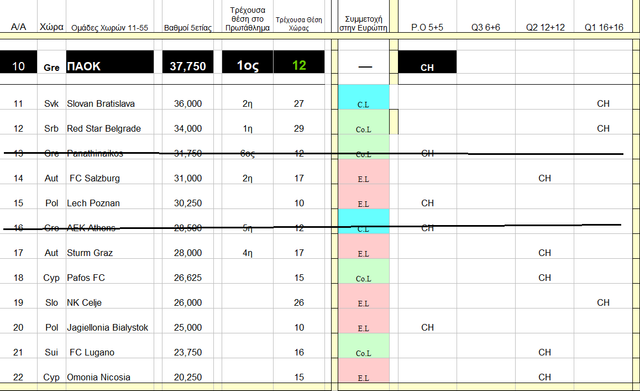Viewport: 640px width, 391px height.
Task: Click the 37,750 points cell
Action: pyautogui.click(x=188, y=62)
